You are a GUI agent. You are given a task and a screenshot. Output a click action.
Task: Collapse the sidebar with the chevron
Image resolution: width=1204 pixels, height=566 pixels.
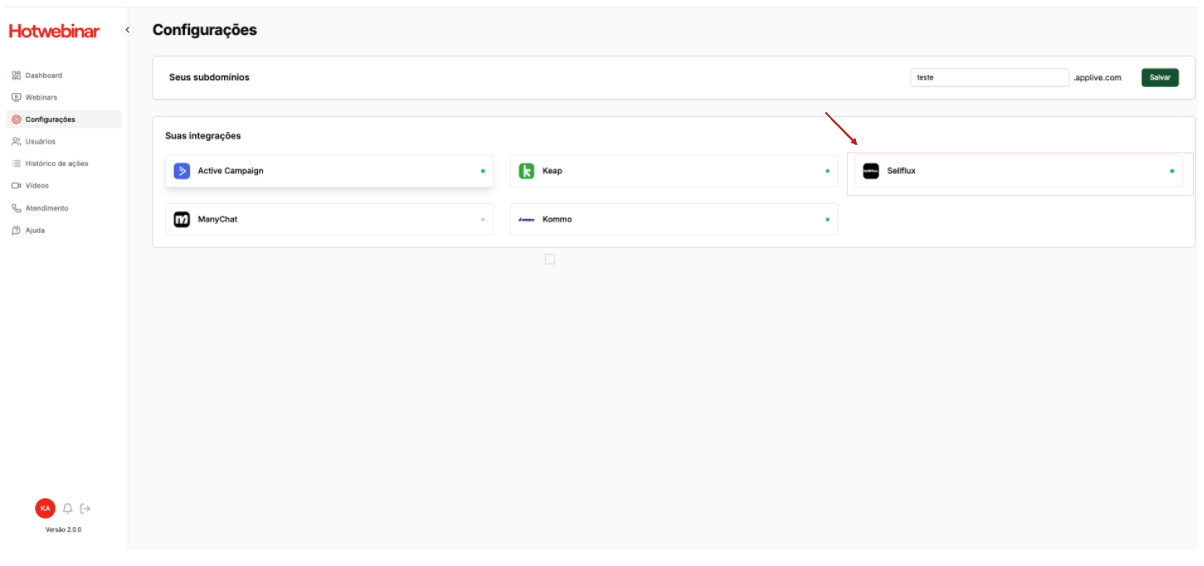(x=127, y=30)
